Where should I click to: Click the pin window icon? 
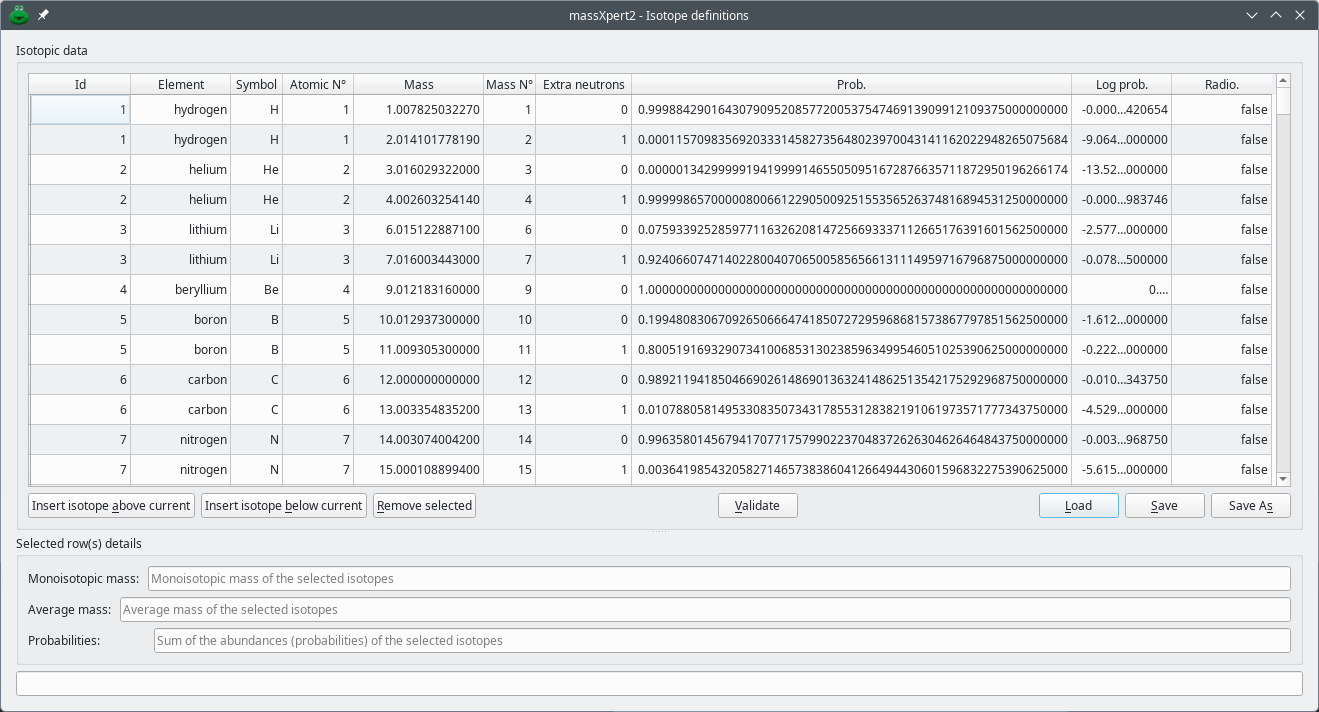click(43, 15)
